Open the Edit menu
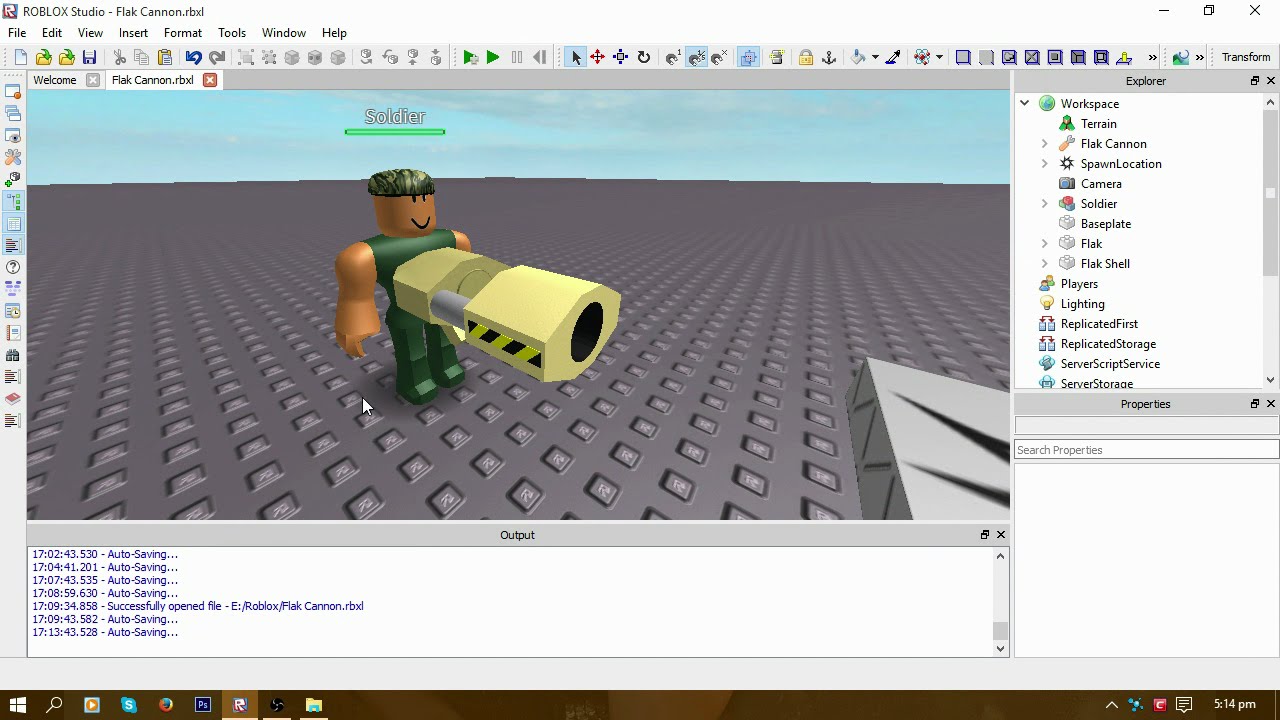 click(x=52, y=33)
